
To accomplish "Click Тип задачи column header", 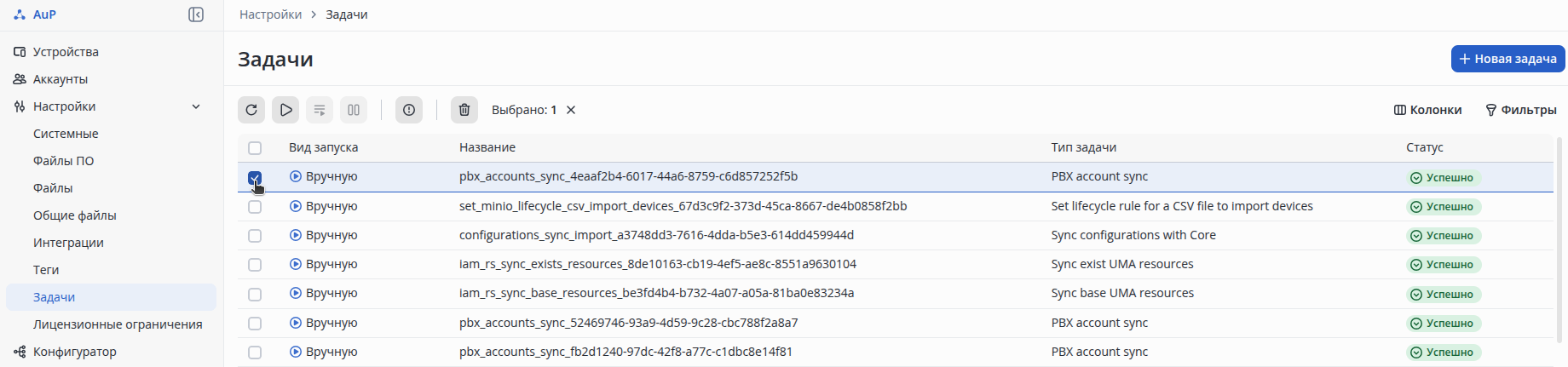I will tap(1084, 147).
